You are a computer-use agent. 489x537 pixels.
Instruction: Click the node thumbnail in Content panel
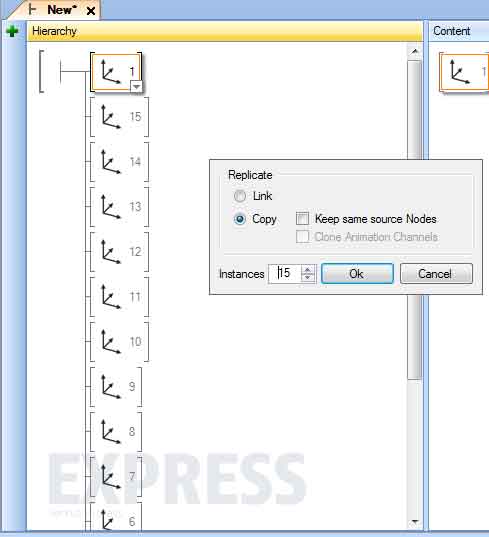(x=464, y=72)
